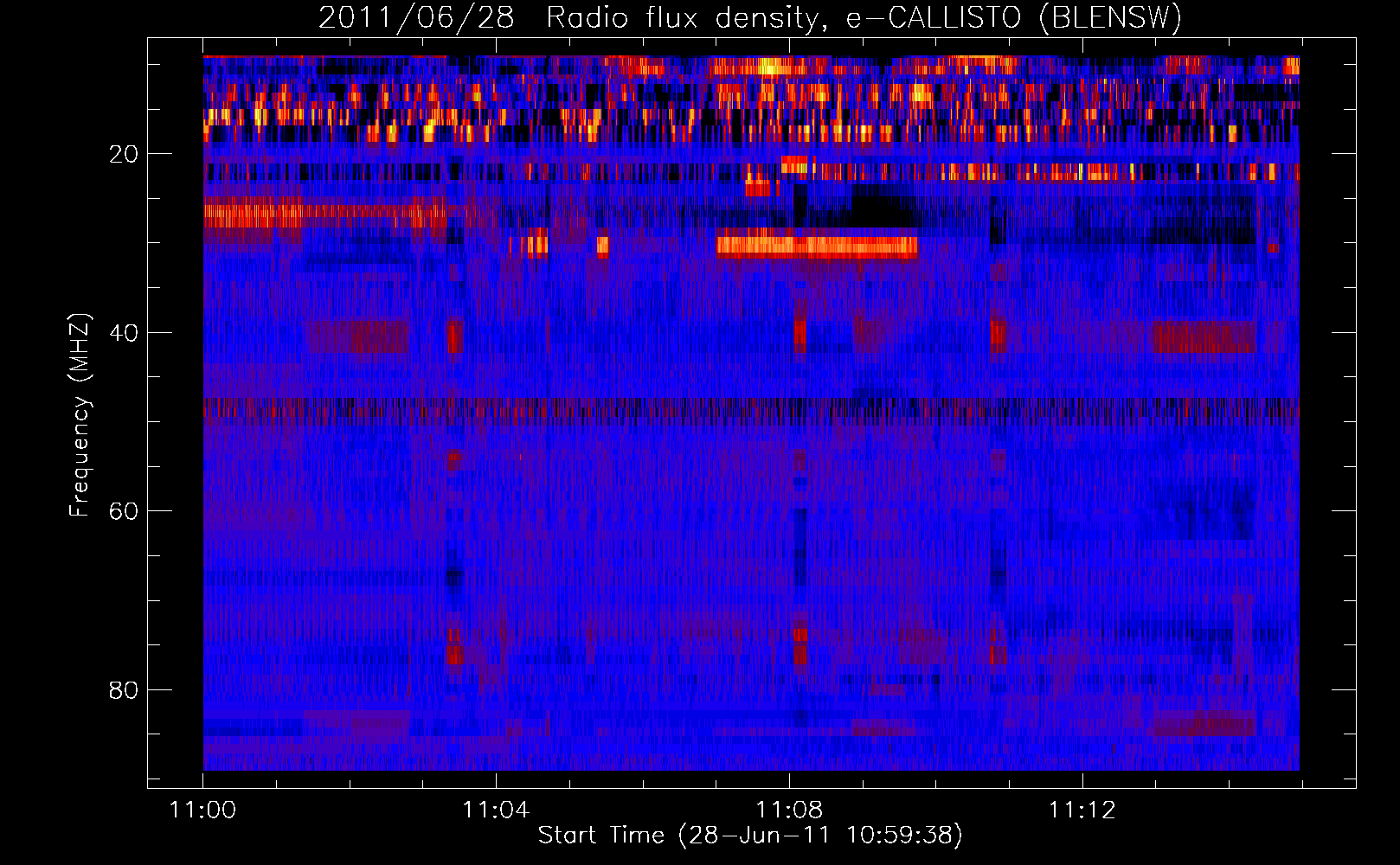Screen dimensions: 1400x865
Task: Click the 11:04 time tick label
Action: (x=496, y=810)
